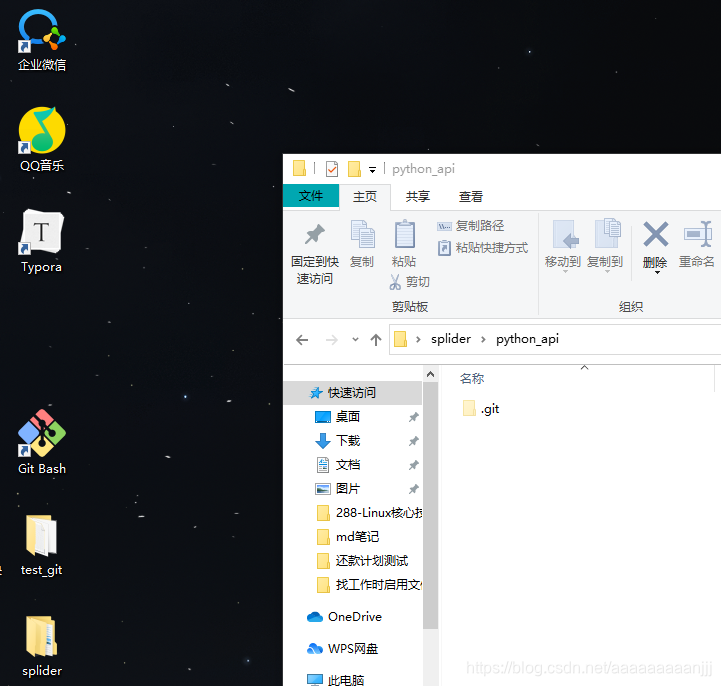Expand chevron before splider in address bar
The height and width of the screenshot is (686, 721).
pyautogui.click(x=418, y=339)
